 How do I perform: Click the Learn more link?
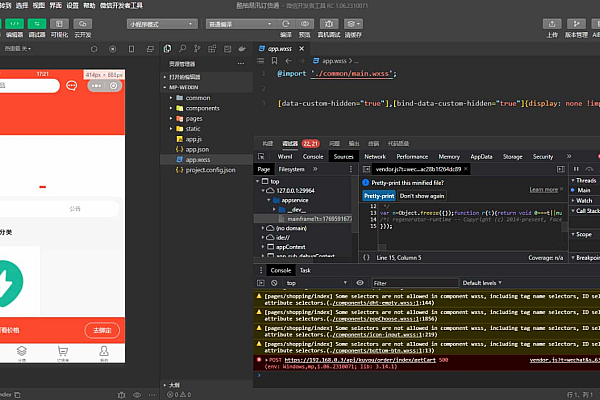pyautogui.click(x=544, y=189)
